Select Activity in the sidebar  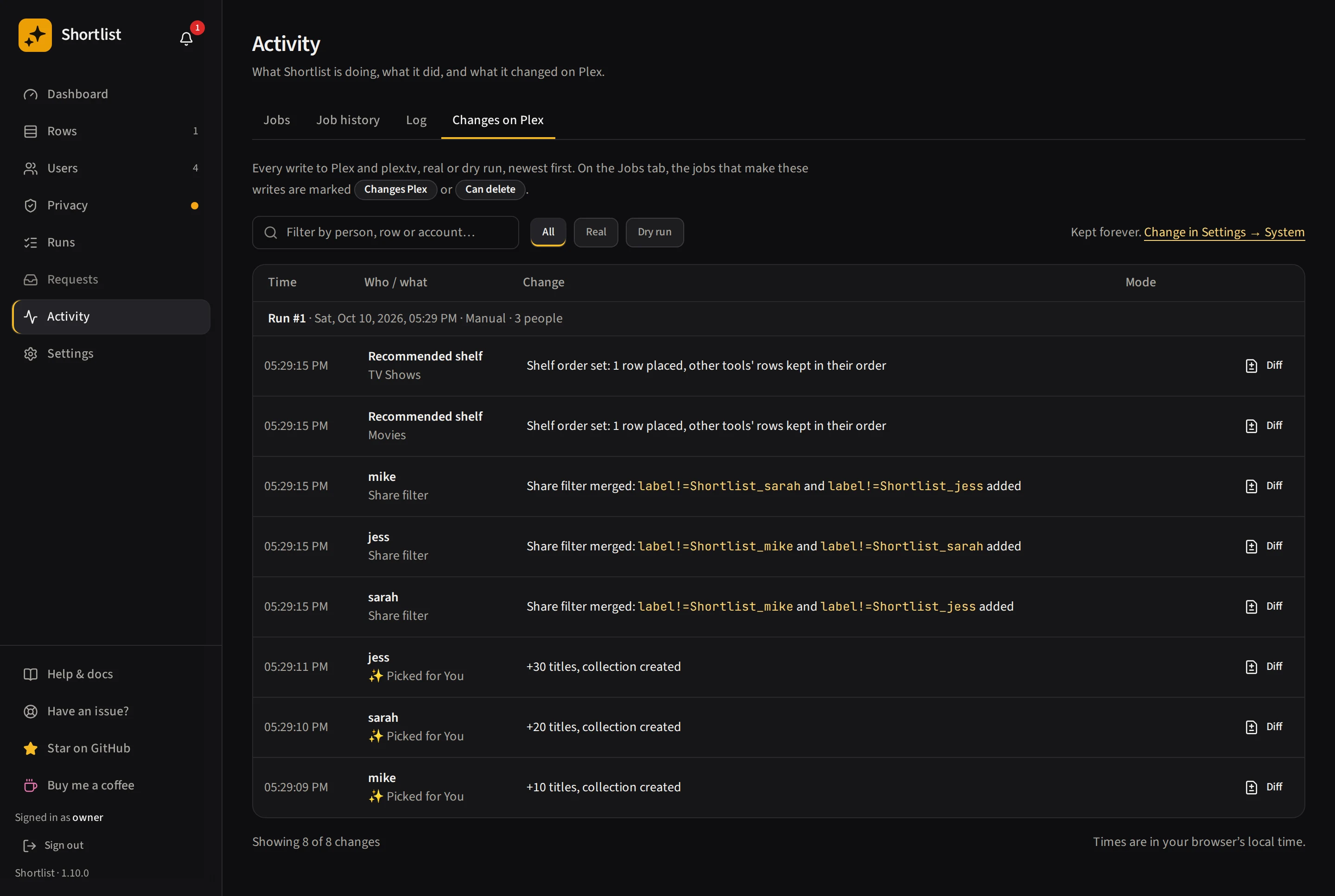(111, 316)
